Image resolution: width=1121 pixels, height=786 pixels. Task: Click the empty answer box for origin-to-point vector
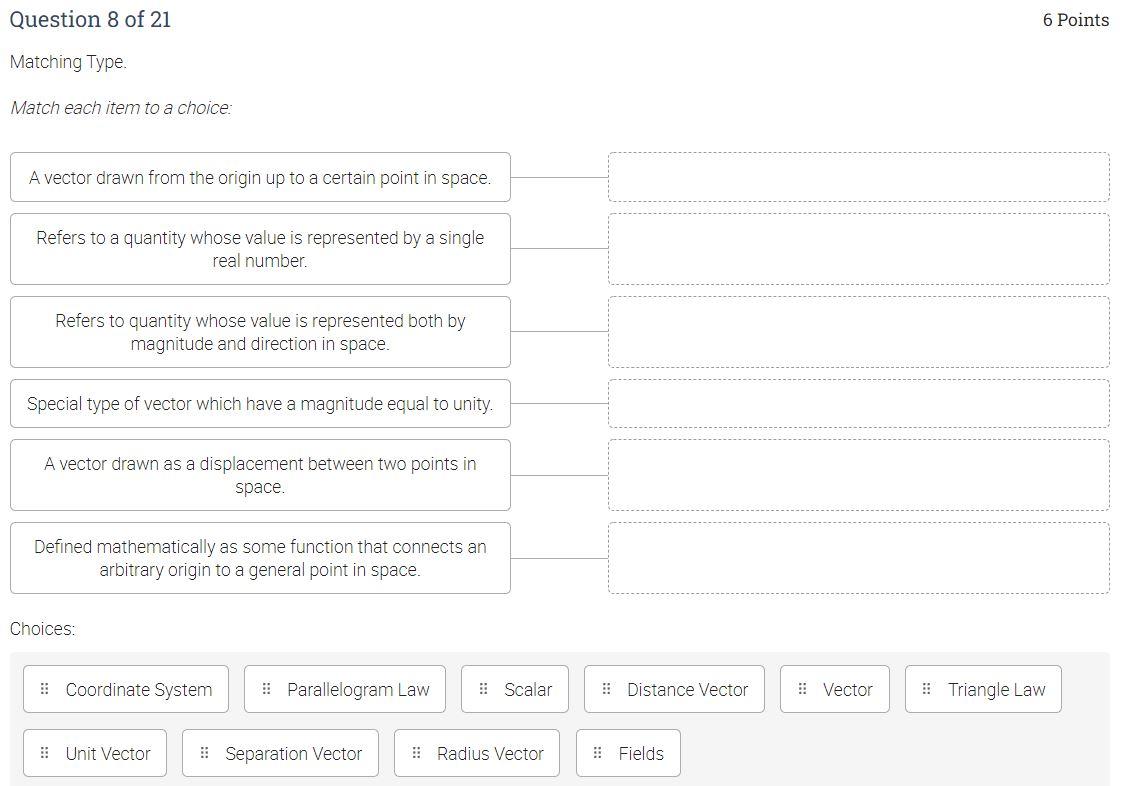858,177
